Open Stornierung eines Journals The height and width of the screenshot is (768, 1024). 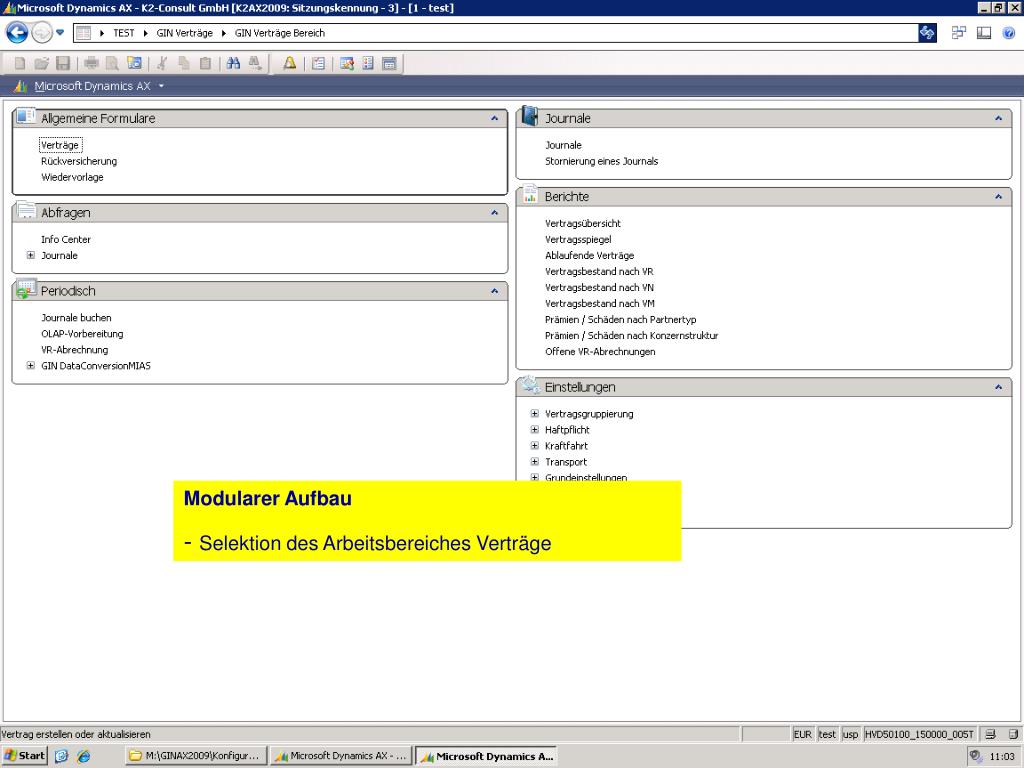[601, 161]
